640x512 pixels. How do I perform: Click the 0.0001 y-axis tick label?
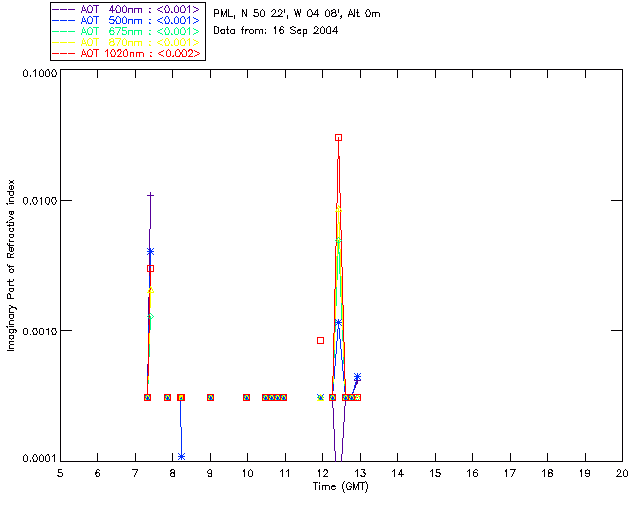click(39, 459)
